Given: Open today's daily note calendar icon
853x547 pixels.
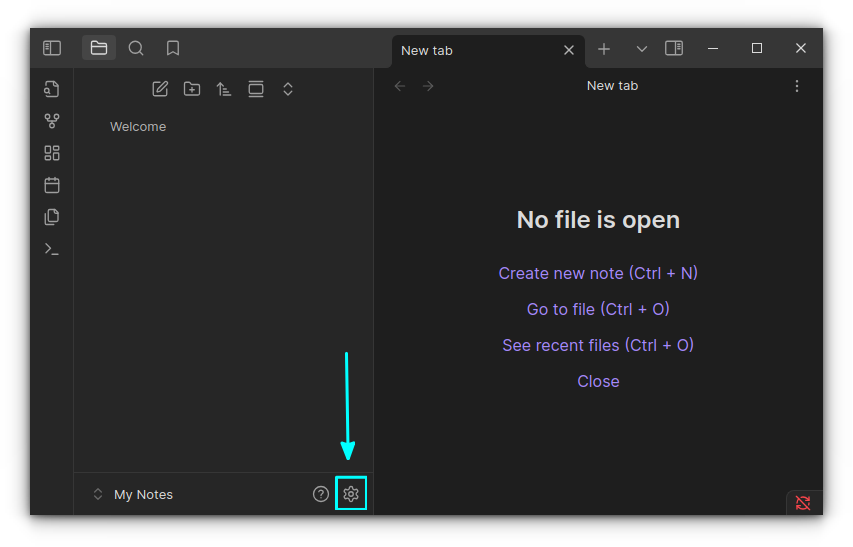Looking at the screenshot, I should point(52,185).
